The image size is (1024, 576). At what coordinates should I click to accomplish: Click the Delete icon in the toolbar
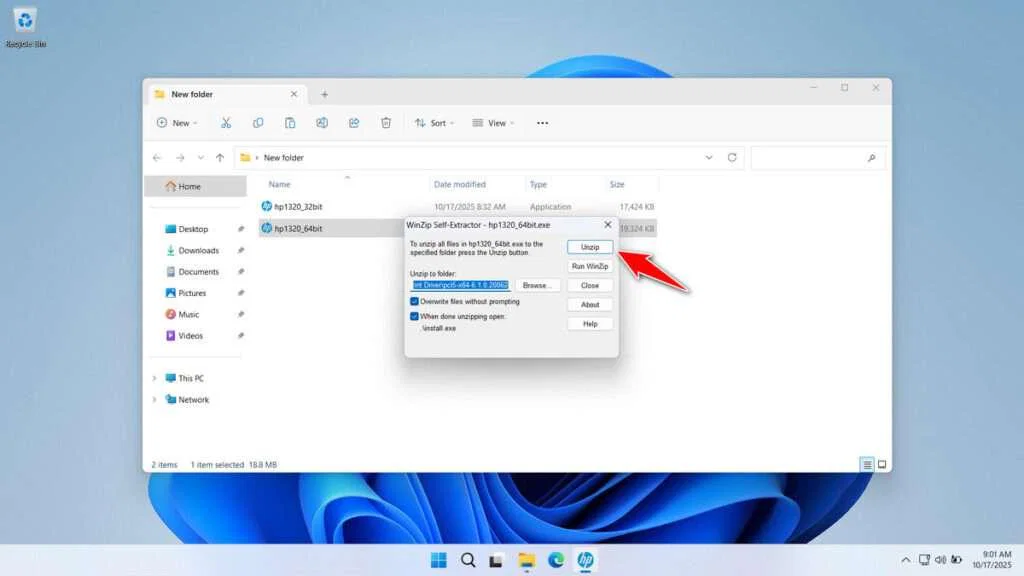(385, 122)
